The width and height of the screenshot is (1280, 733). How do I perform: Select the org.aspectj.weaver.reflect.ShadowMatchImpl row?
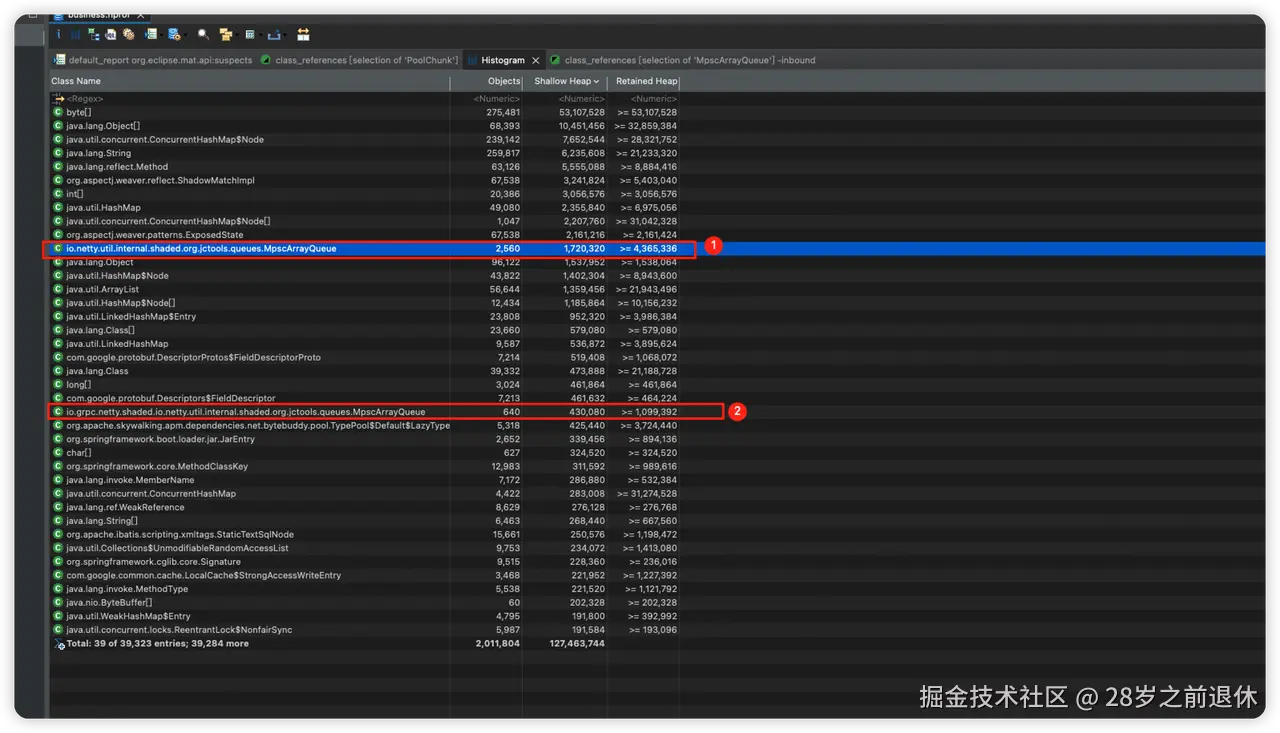tap(365, 180)
